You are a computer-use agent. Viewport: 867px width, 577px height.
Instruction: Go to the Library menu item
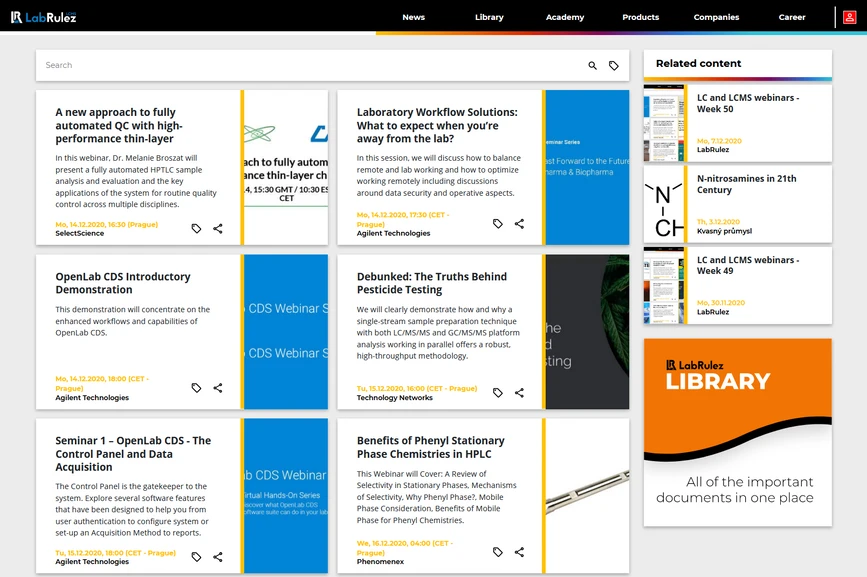(x=489, y=17)
